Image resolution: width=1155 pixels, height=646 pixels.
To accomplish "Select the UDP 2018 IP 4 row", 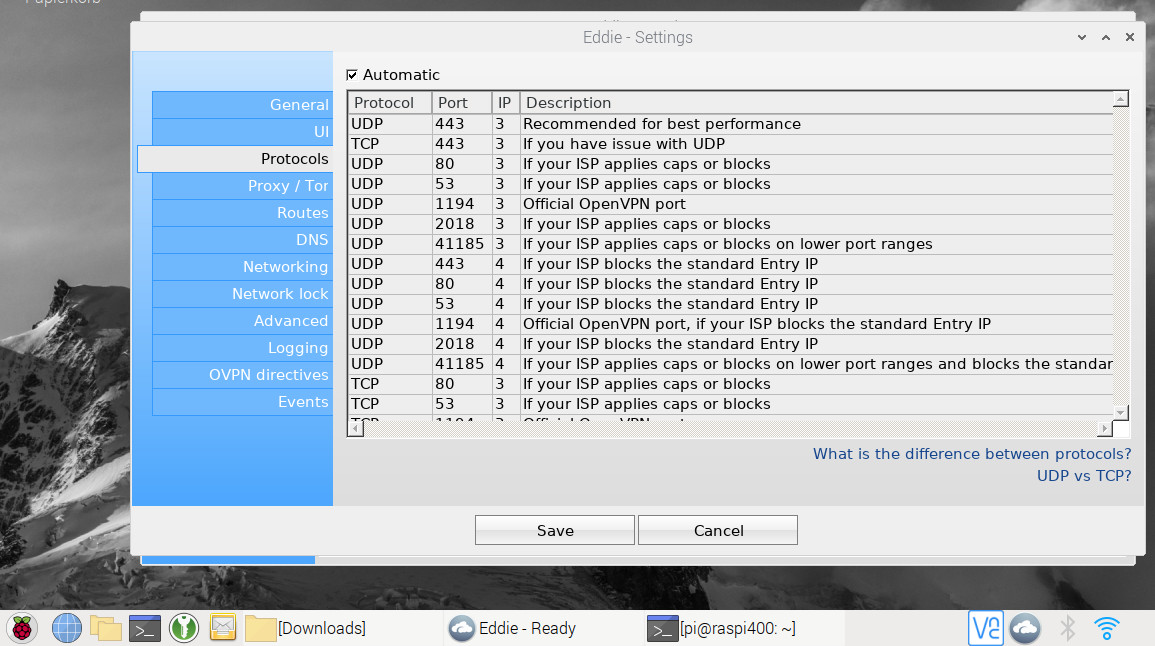I will pos(730,343).
